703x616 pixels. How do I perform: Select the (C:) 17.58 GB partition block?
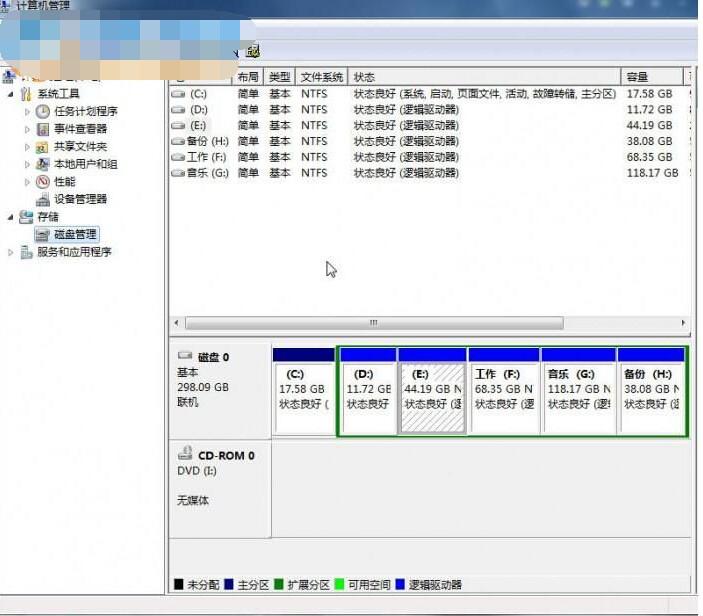304,390
